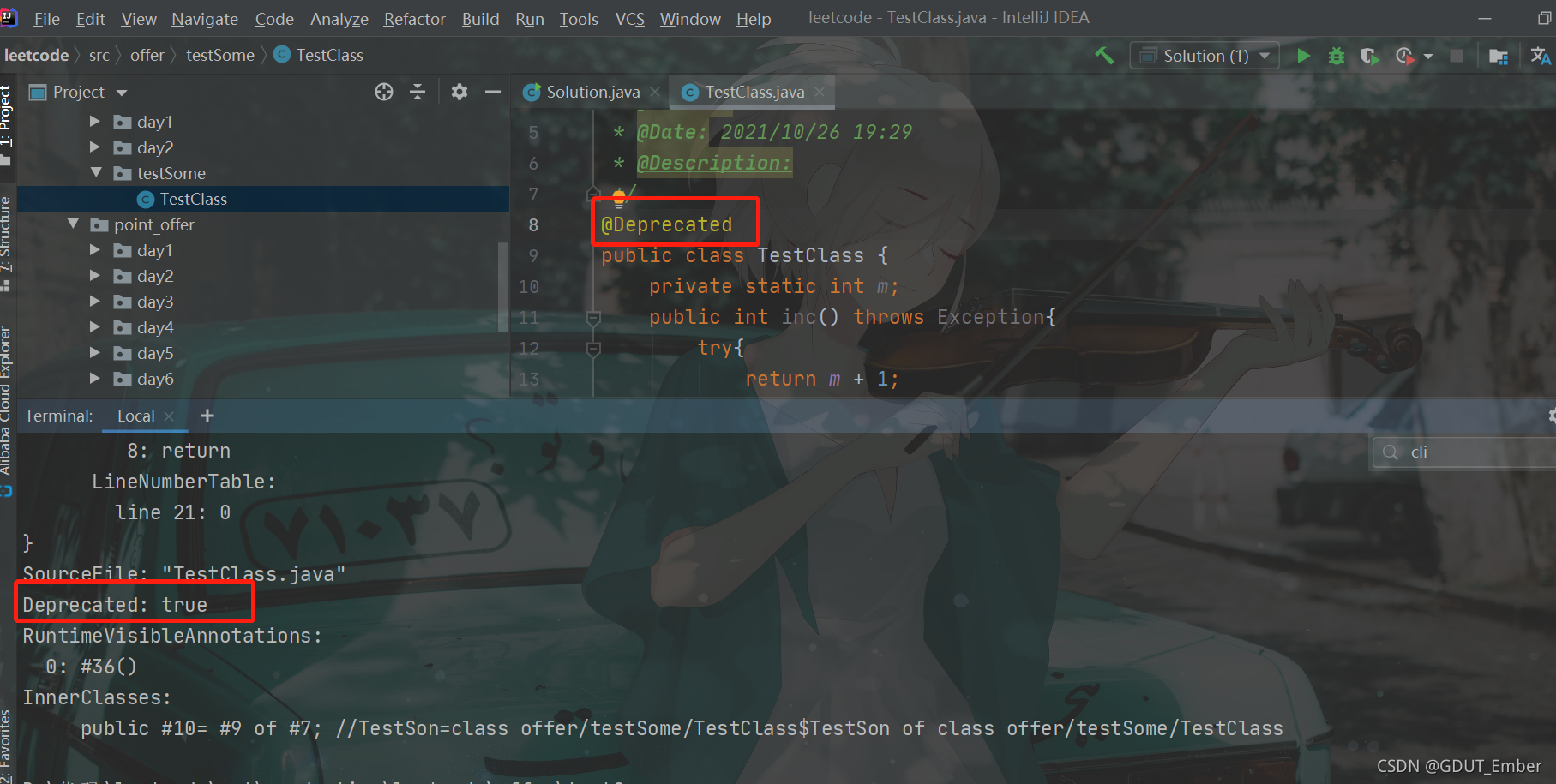
Task: Expand the day1 folder under offer
Action: tap(95, 122)
